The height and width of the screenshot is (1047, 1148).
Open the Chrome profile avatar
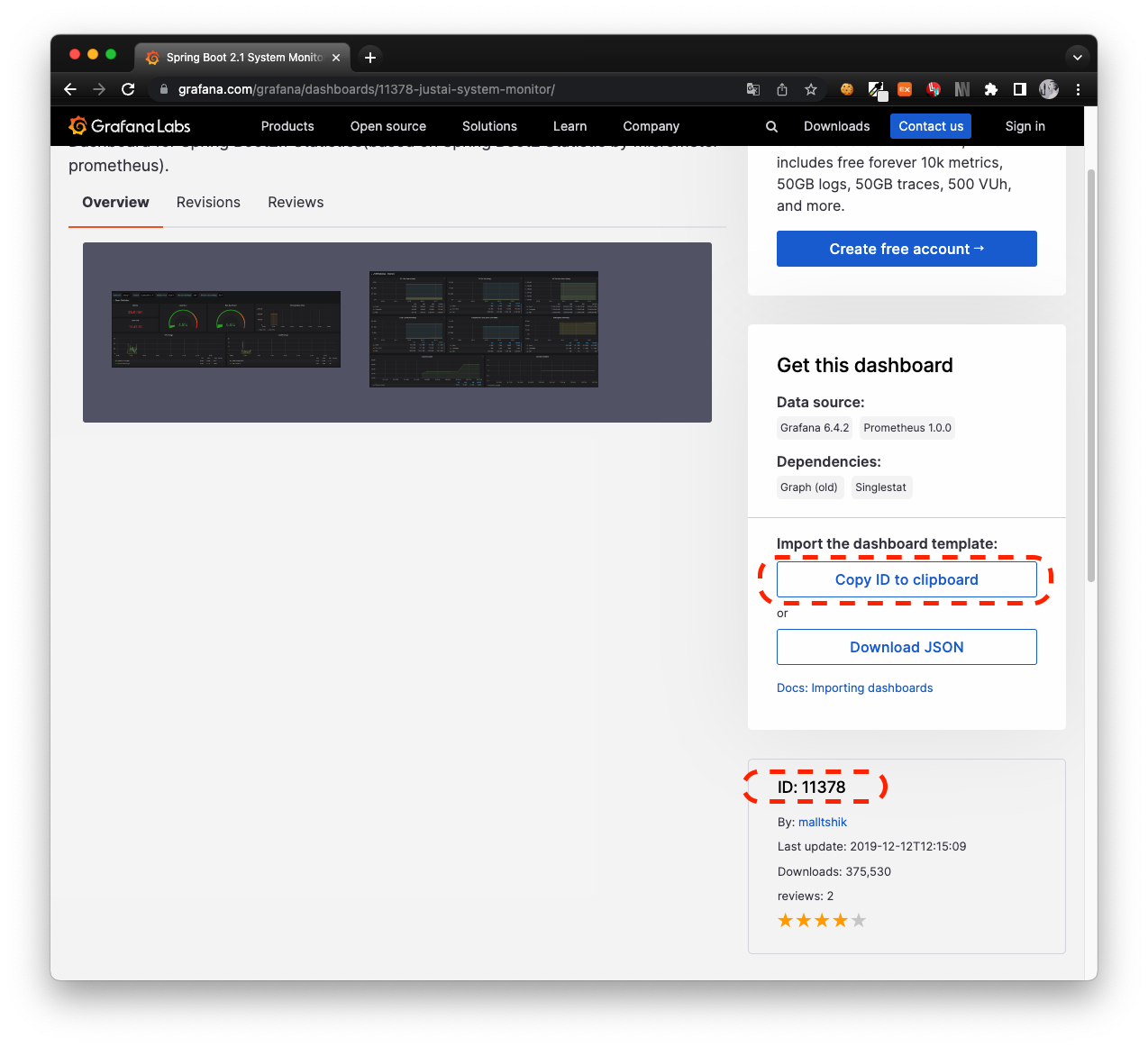(1049, 89)
